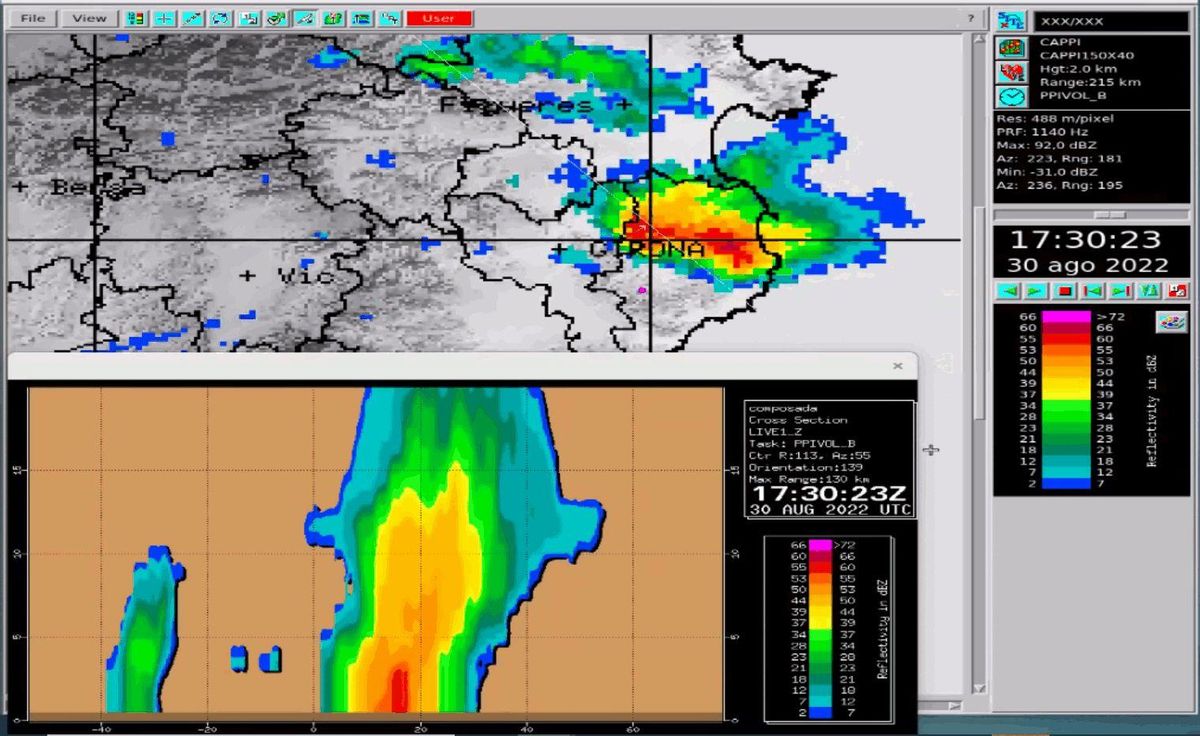The height and width of the screenshot is (736, 1200).
Task: Click the red reflectivity core in the cross section
Action: click(x=399, y=691)
